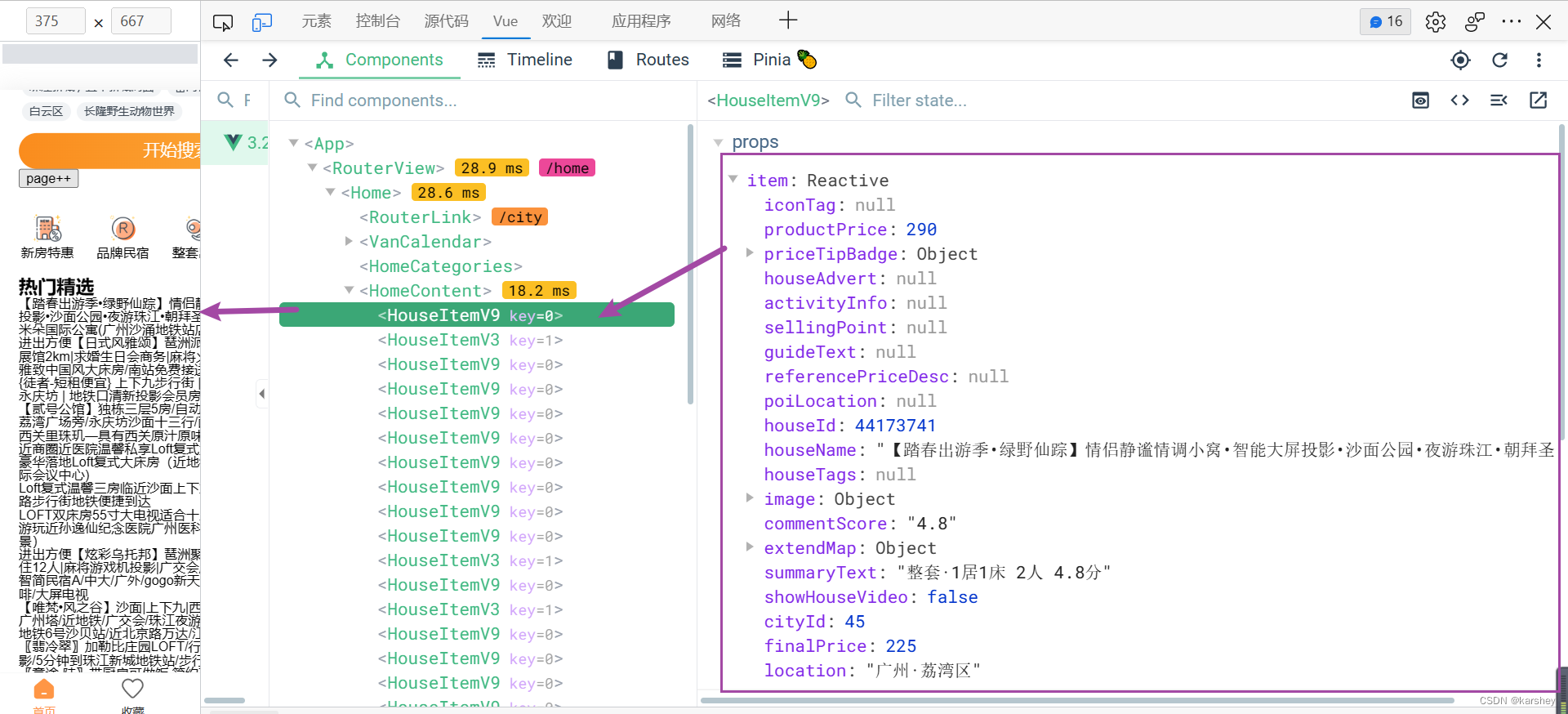
Task: Go forward with the right arrow
Action: coord(269,60)
